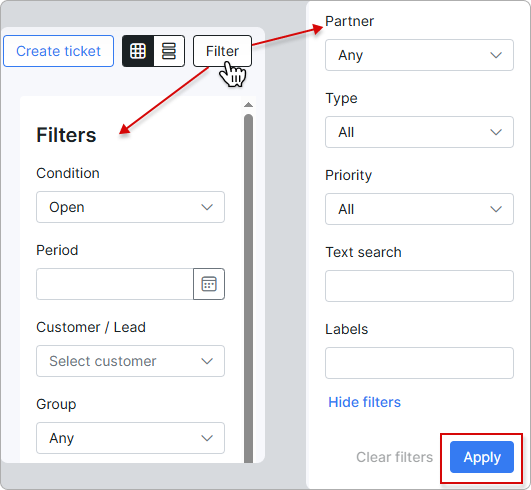The image size is (531, 490).
Task: Click the Hide filters link
Action: pos(364,402)
